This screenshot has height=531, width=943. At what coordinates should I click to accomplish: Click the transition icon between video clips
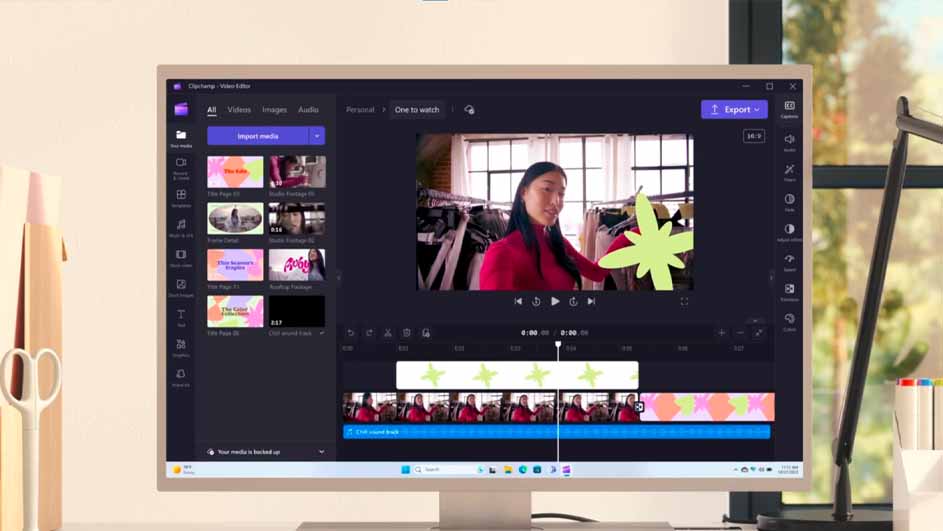[x=639, y=407]
